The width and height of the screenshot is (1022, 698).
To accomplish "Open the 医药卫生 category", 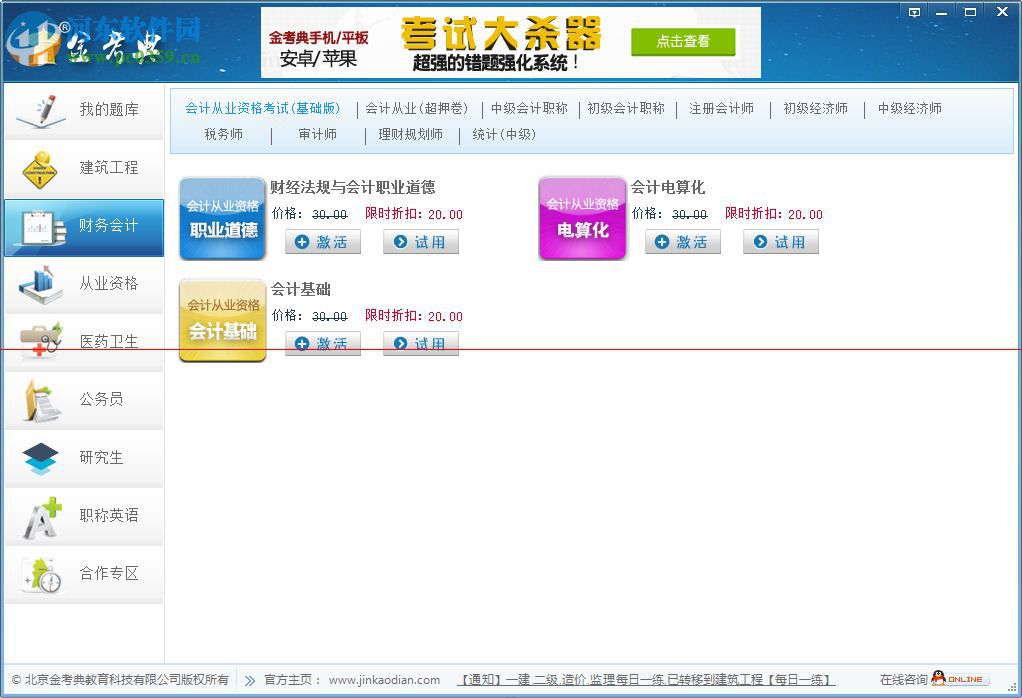I will click(83, 341).
